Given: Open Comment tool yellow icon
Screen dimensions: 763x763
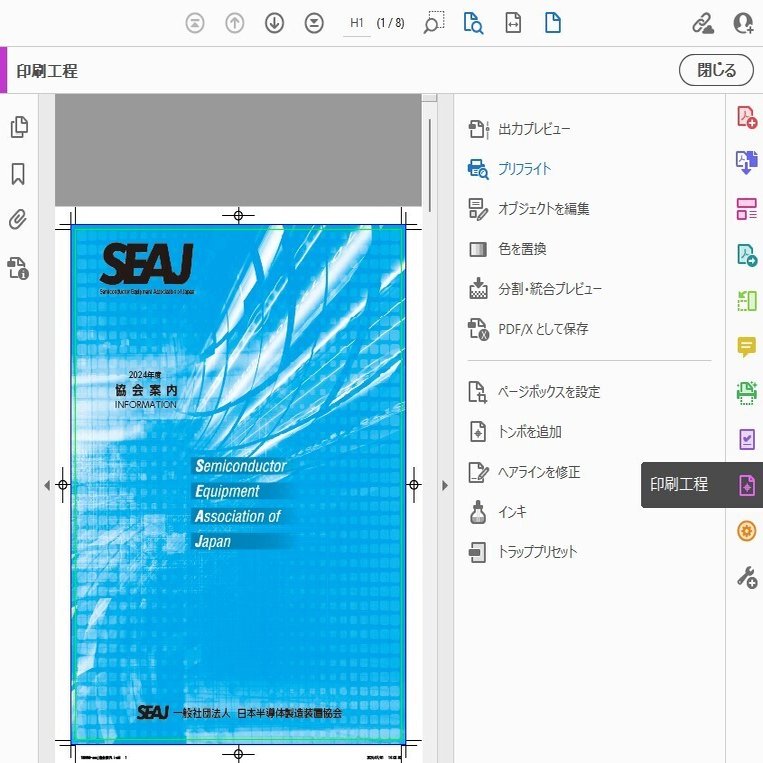Looking at the screenshot, I should tap(747, 347).
